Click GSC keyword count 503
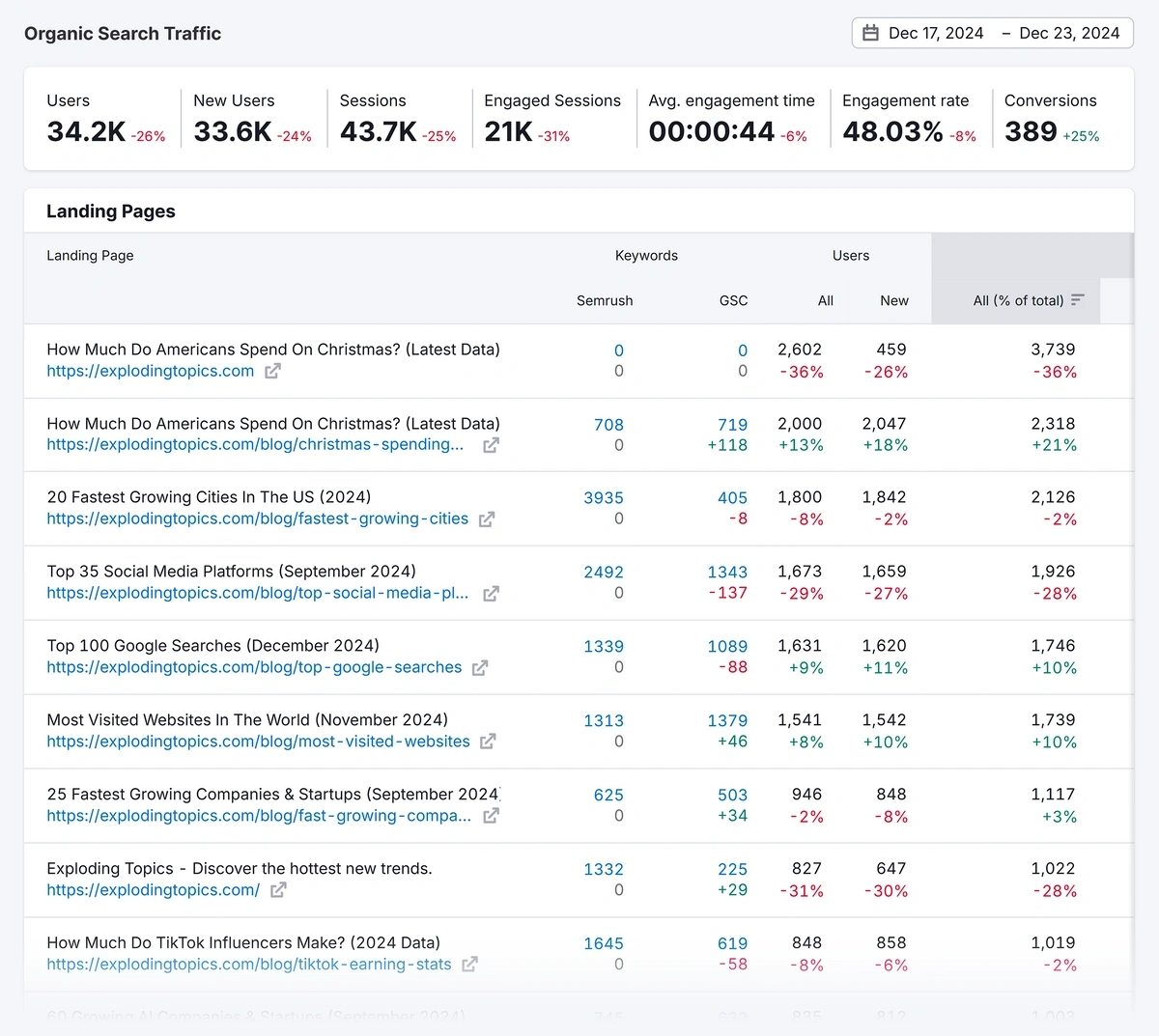 click(733, 796)
